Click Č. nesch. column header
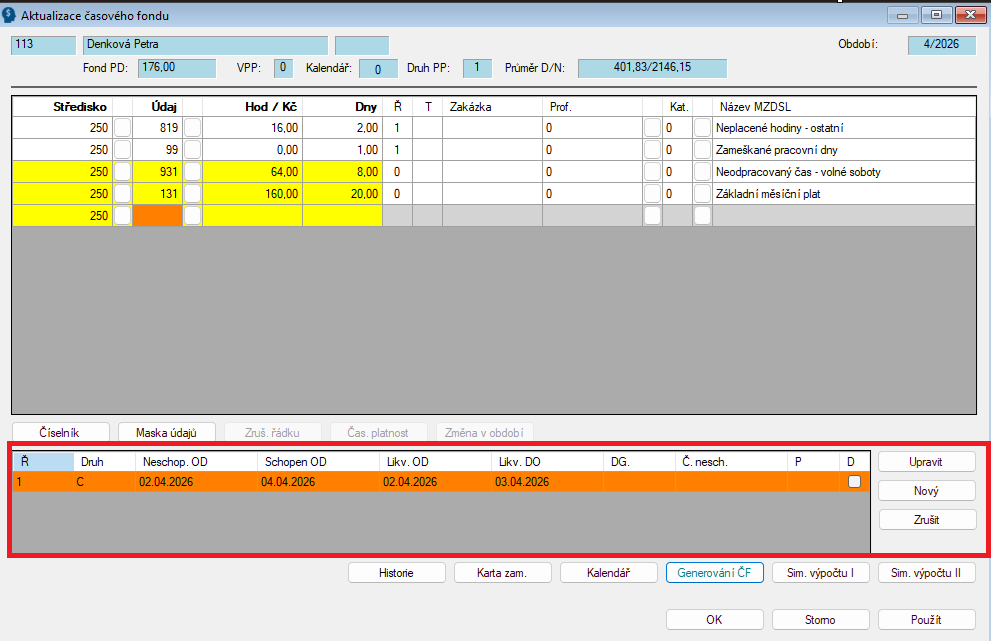 731,462
